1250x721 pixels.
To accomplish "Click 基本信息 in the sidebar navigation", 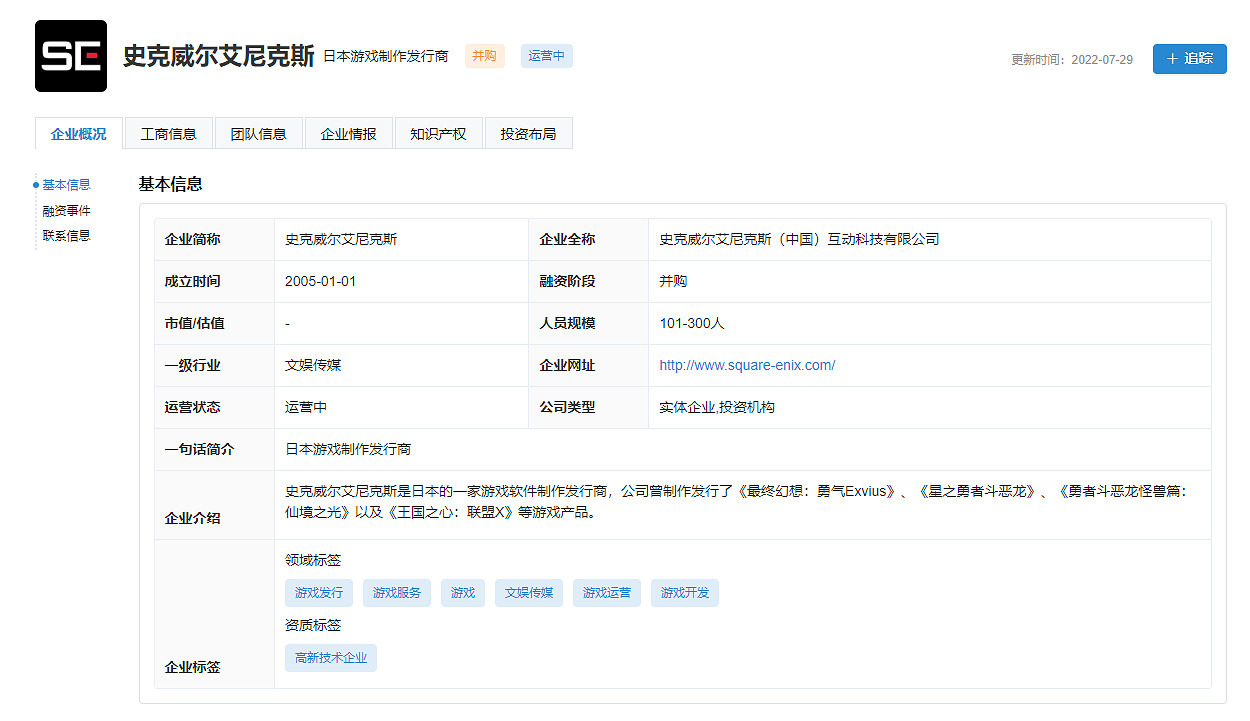I will [67, 184].
